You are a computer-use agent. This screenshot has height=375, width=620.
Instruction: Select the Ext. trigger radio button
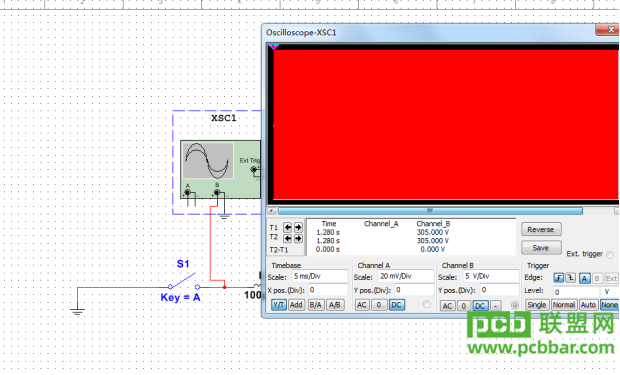pos(610,255)
